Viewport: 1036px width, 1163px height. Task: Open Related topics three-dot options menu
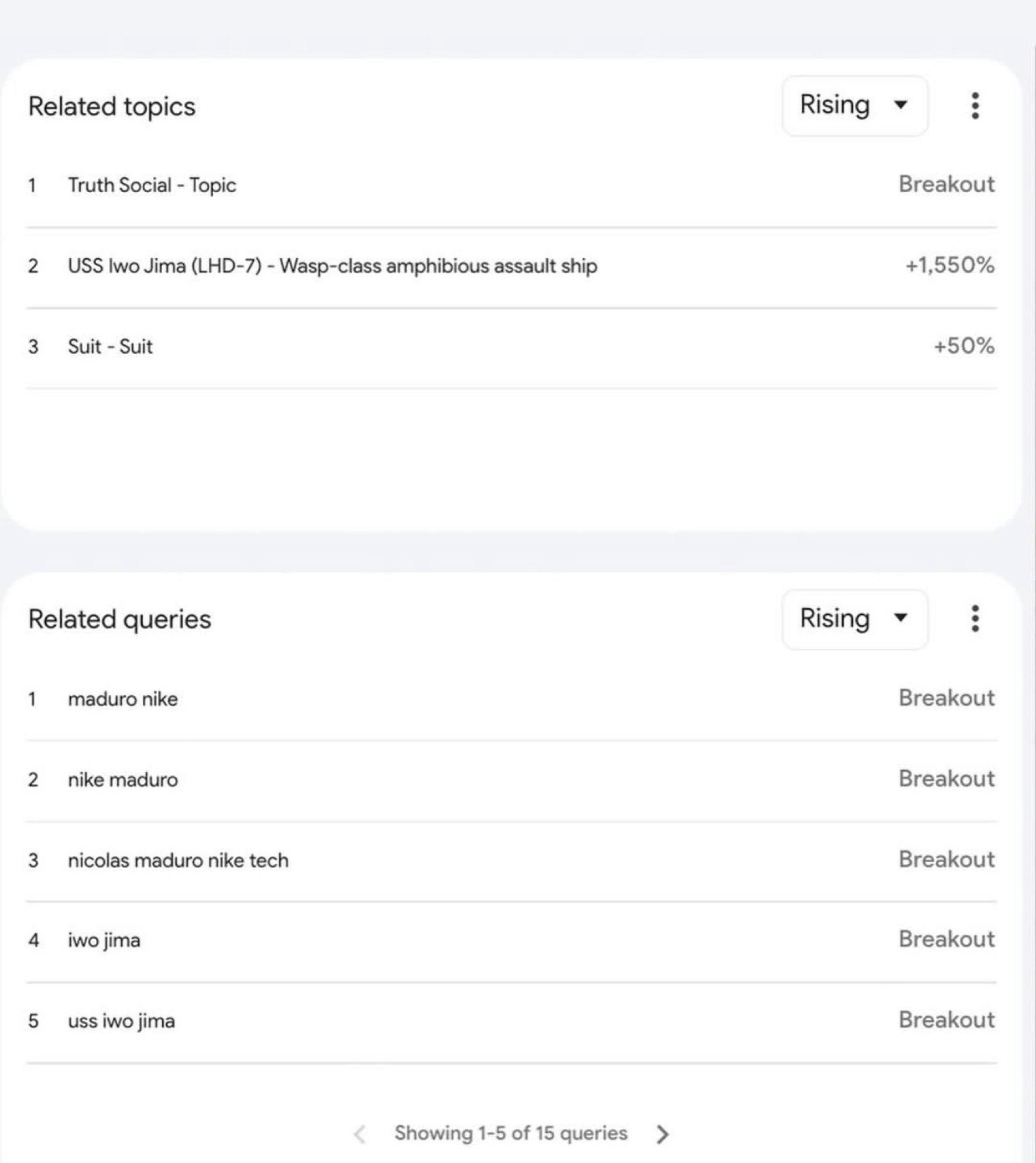(975, 106)
